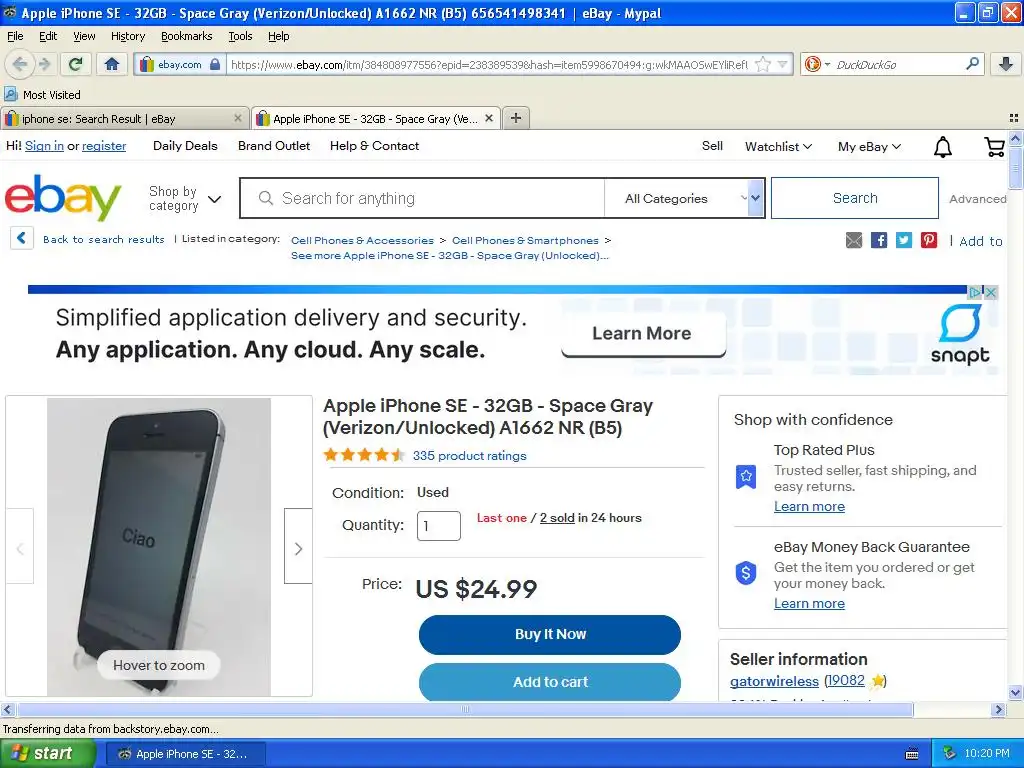Click the vertical scrollbar down arrow

pyautogui.click(x=1016, y=692)
